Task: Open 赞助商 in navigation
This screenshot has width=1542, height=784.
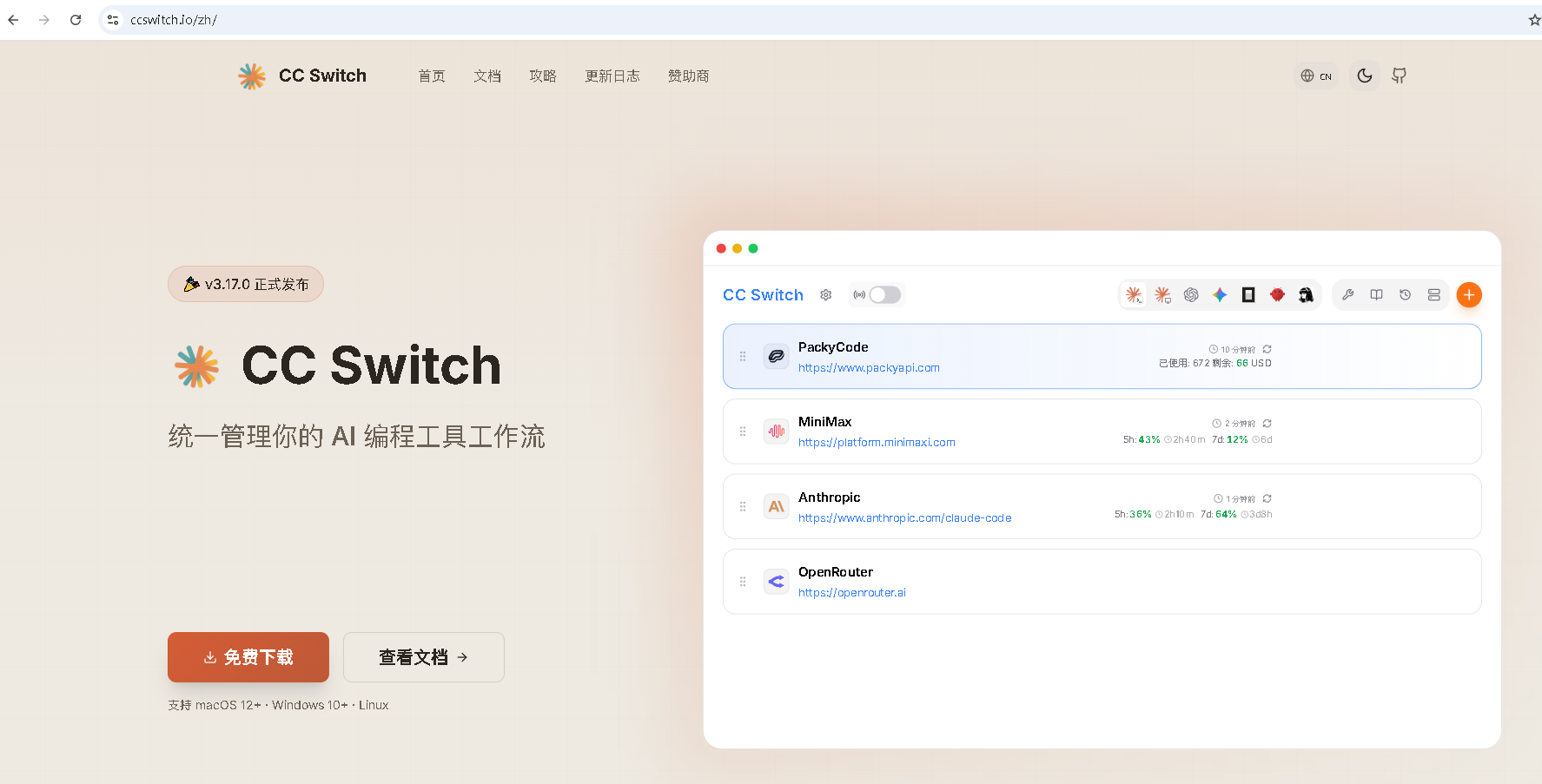Action: pos(689,76)
